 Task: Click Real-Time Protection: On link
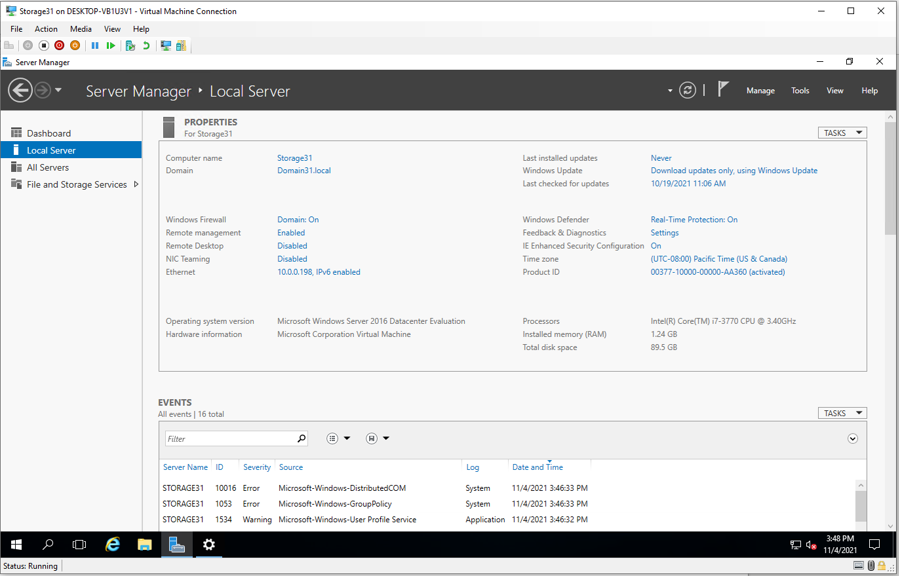(x=694, y=219)
